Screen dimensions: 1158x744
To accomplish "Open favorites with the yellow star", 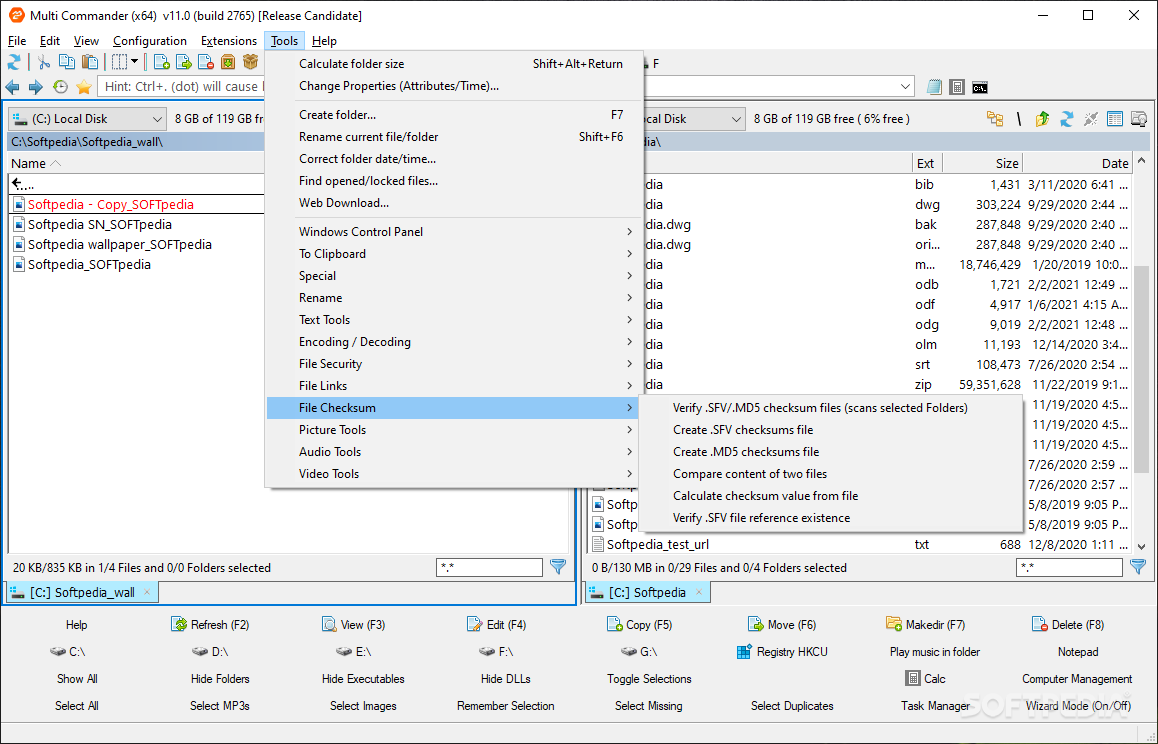I will 84,87.
